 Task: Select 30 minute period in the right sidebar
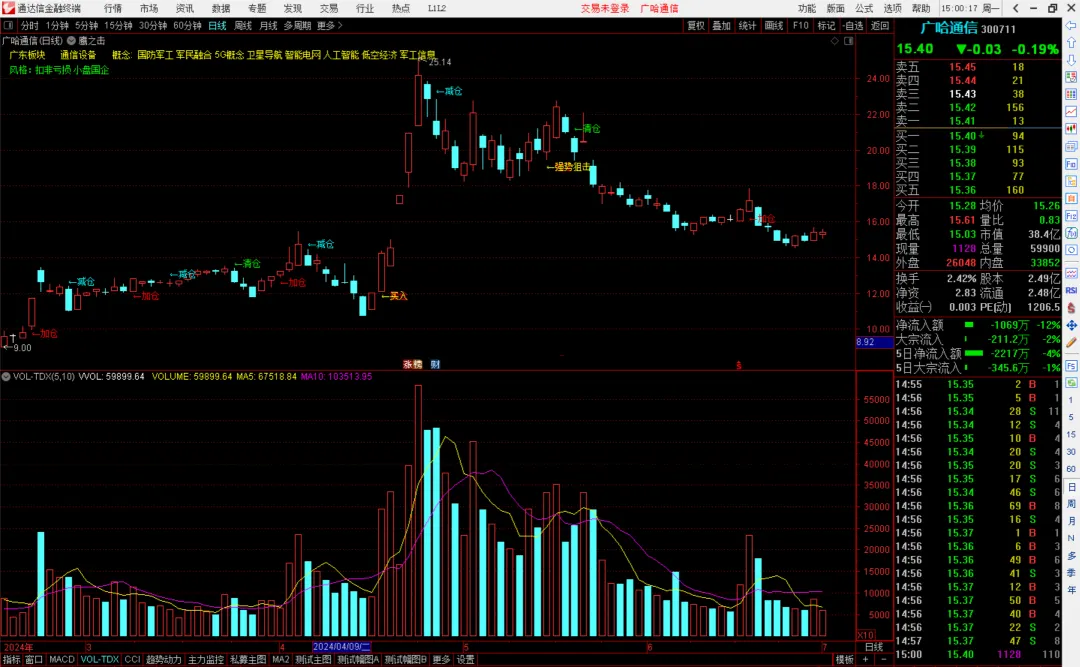coord(1071,452)
